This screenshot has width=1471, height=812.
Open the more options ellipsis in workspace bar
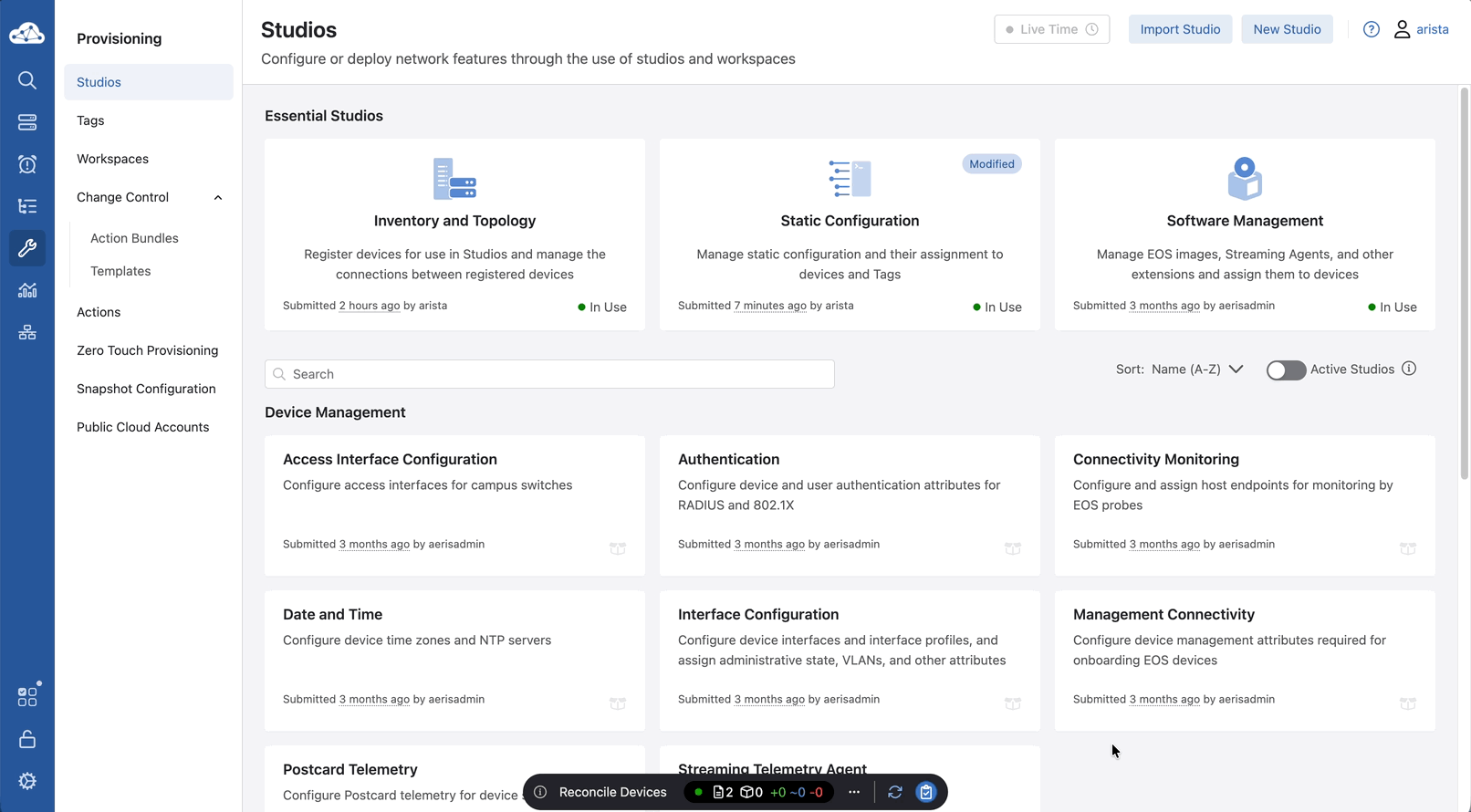(x=854, y=792)
